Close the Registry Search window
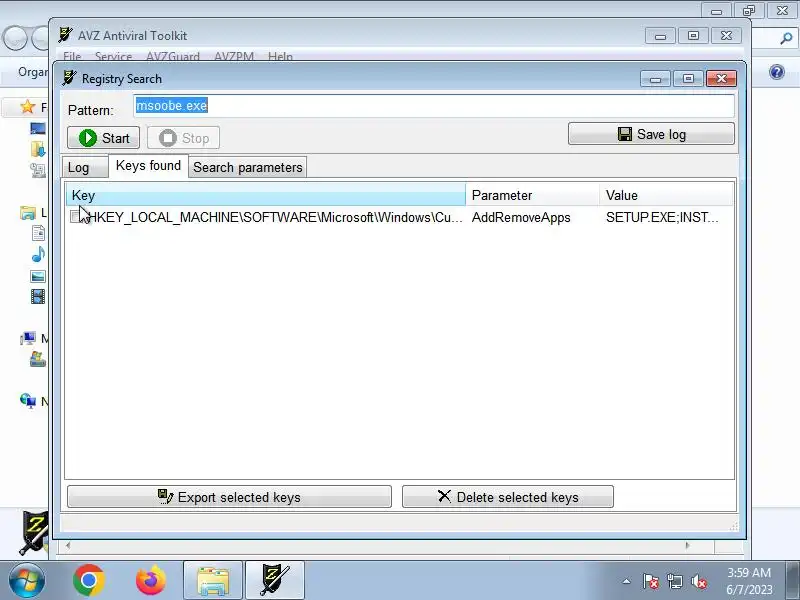Screen dimensions: 800x600 721,79
